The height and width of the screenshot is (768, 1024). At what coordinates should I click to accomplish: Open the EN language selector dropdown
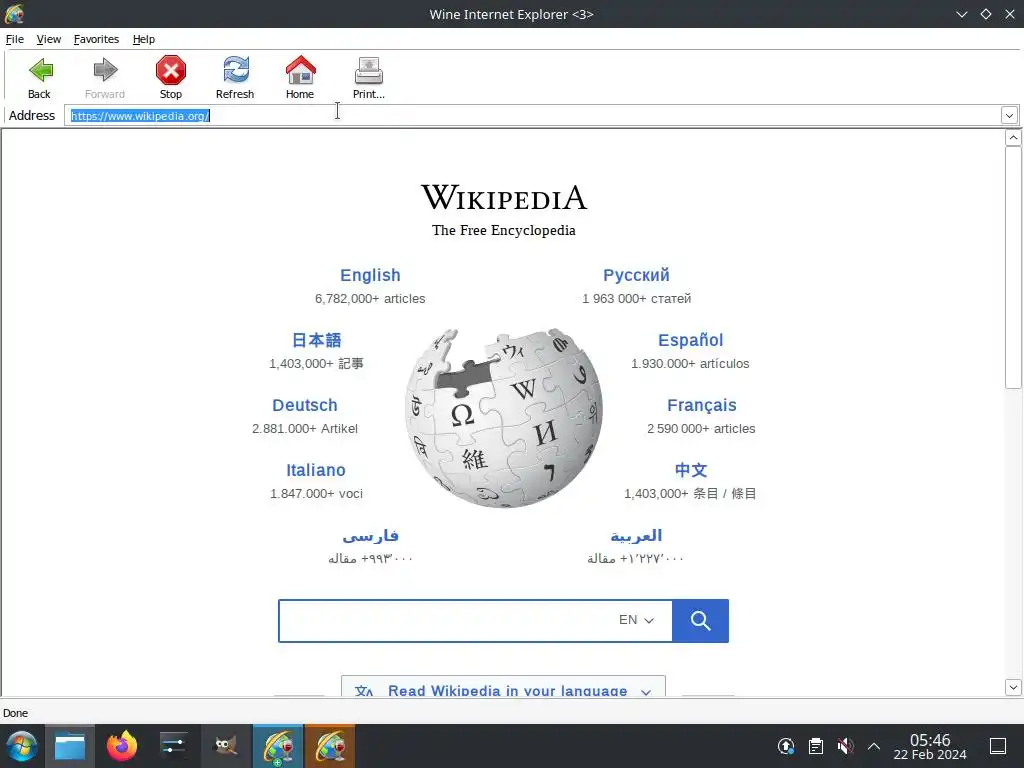coord(636,620)
